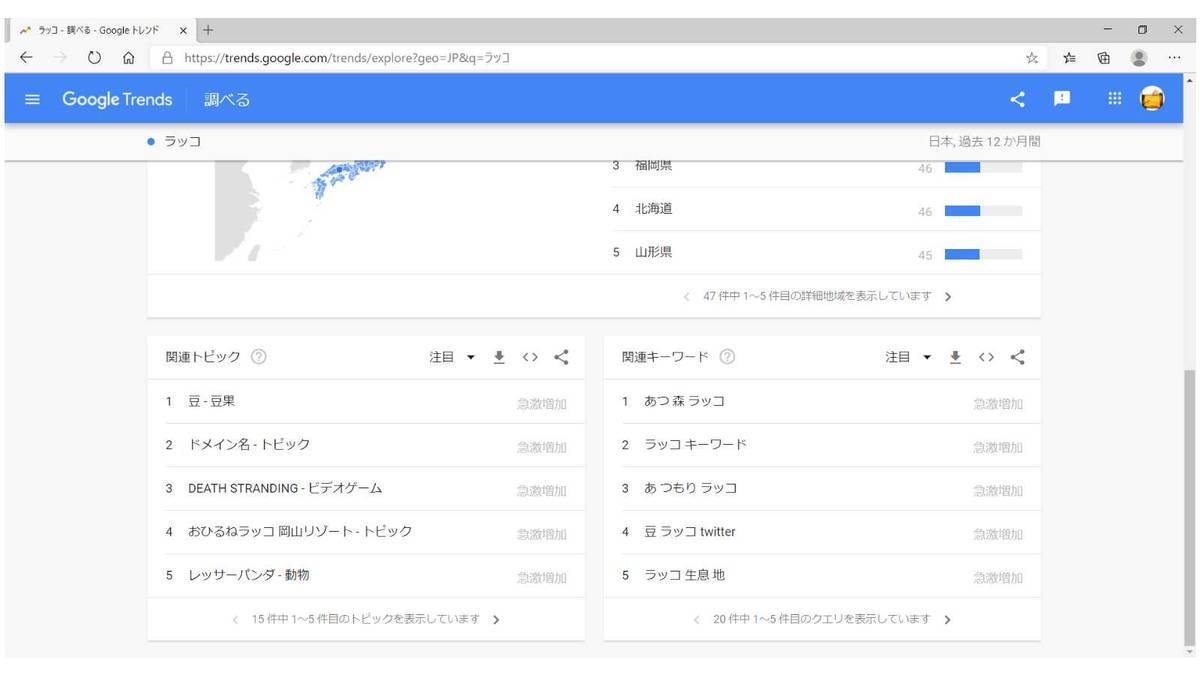Open query 豆 ラッコ twitter
Screen dimensions: 1200x675
(x=822, y=532)
